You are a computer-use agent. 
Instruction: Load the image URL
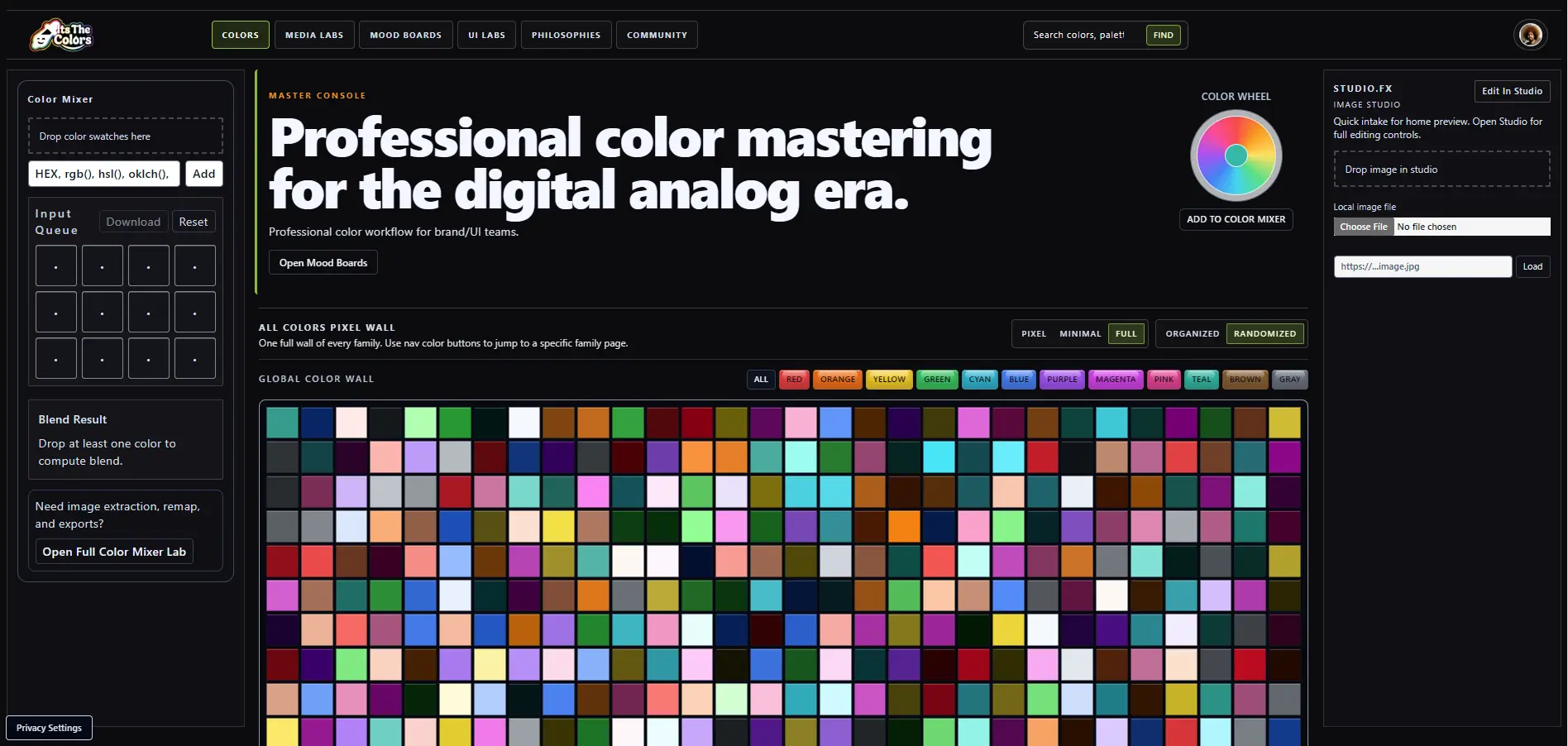(1532, 266)
